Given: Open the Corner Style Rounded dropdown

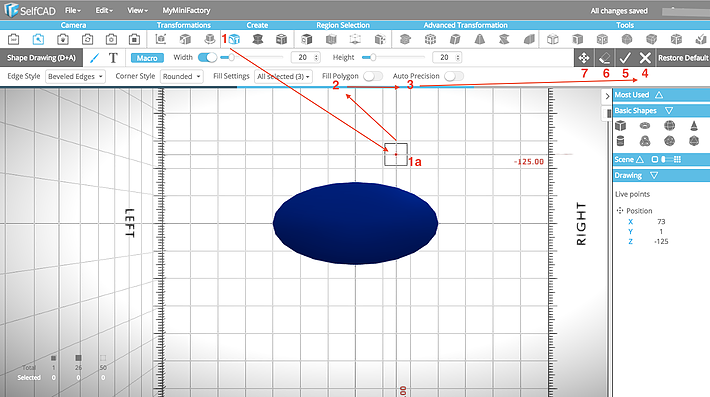Looking at the screenshot, I should (x=182, y=77).
